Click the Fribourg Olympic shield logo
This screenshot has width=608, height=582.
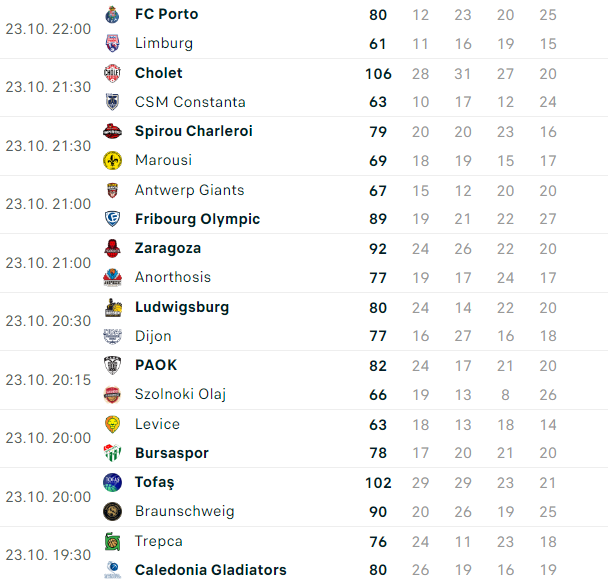click(112, 219)
